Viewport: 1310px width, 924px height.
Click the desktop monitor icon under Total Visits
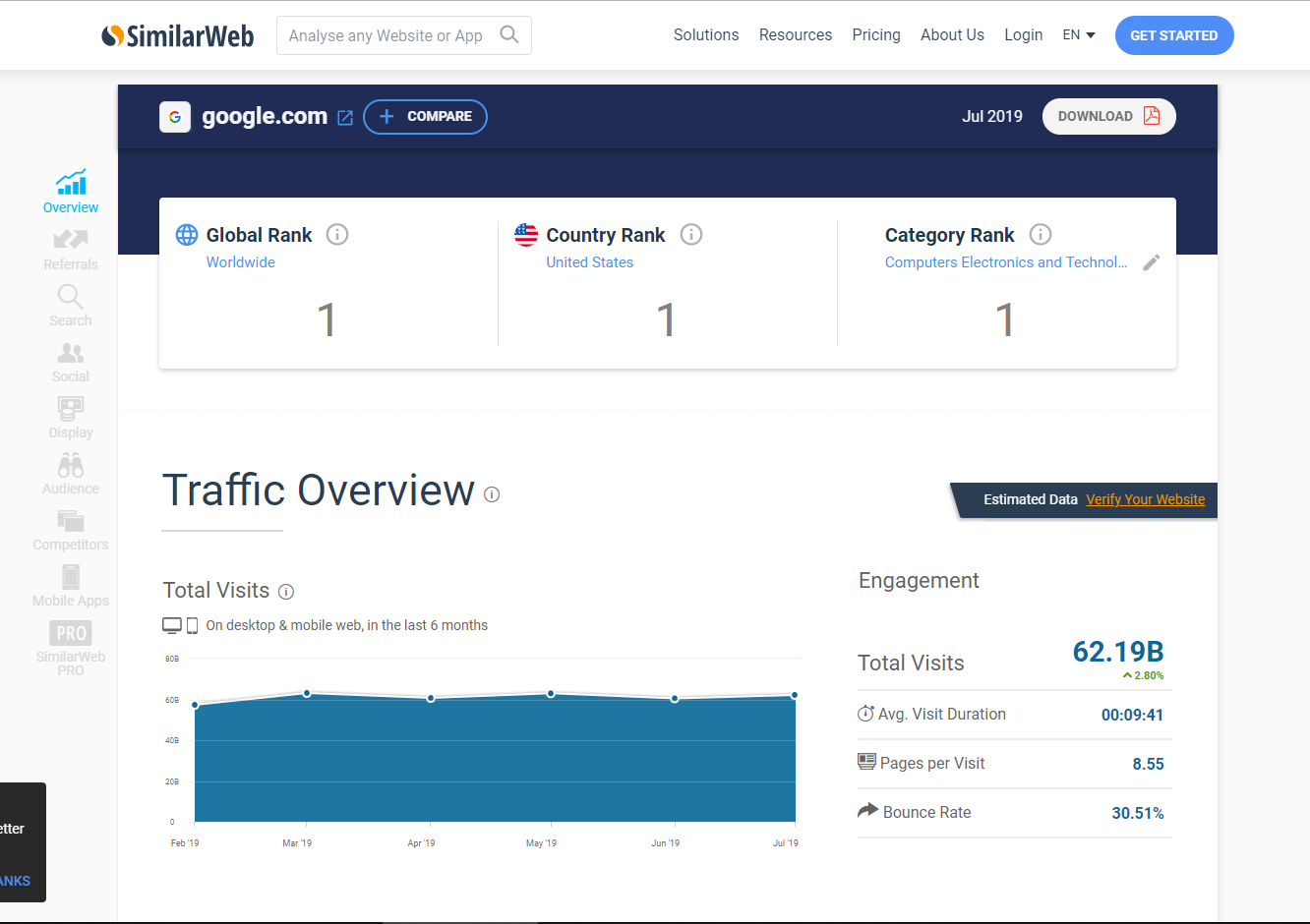pyautogui.click(x=172, y=625)
